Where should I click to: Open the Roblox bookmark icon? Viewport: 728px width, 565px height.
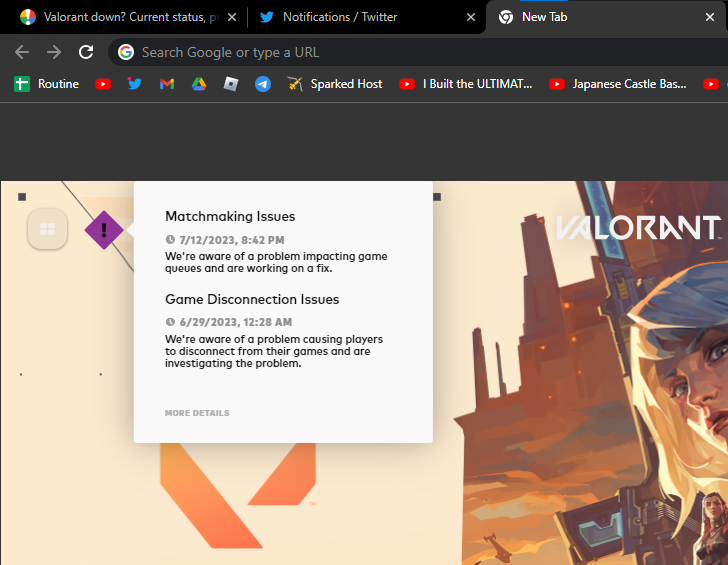point(231,84)
